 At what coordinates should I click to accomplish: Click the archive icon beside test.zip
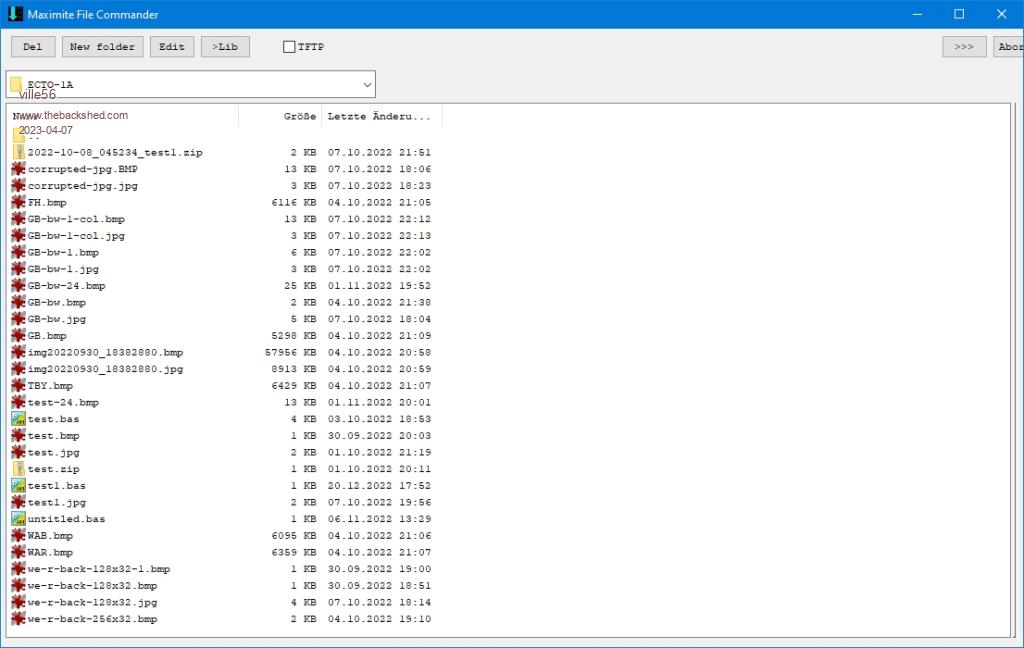pyautogui.click(x=18, y=469)
